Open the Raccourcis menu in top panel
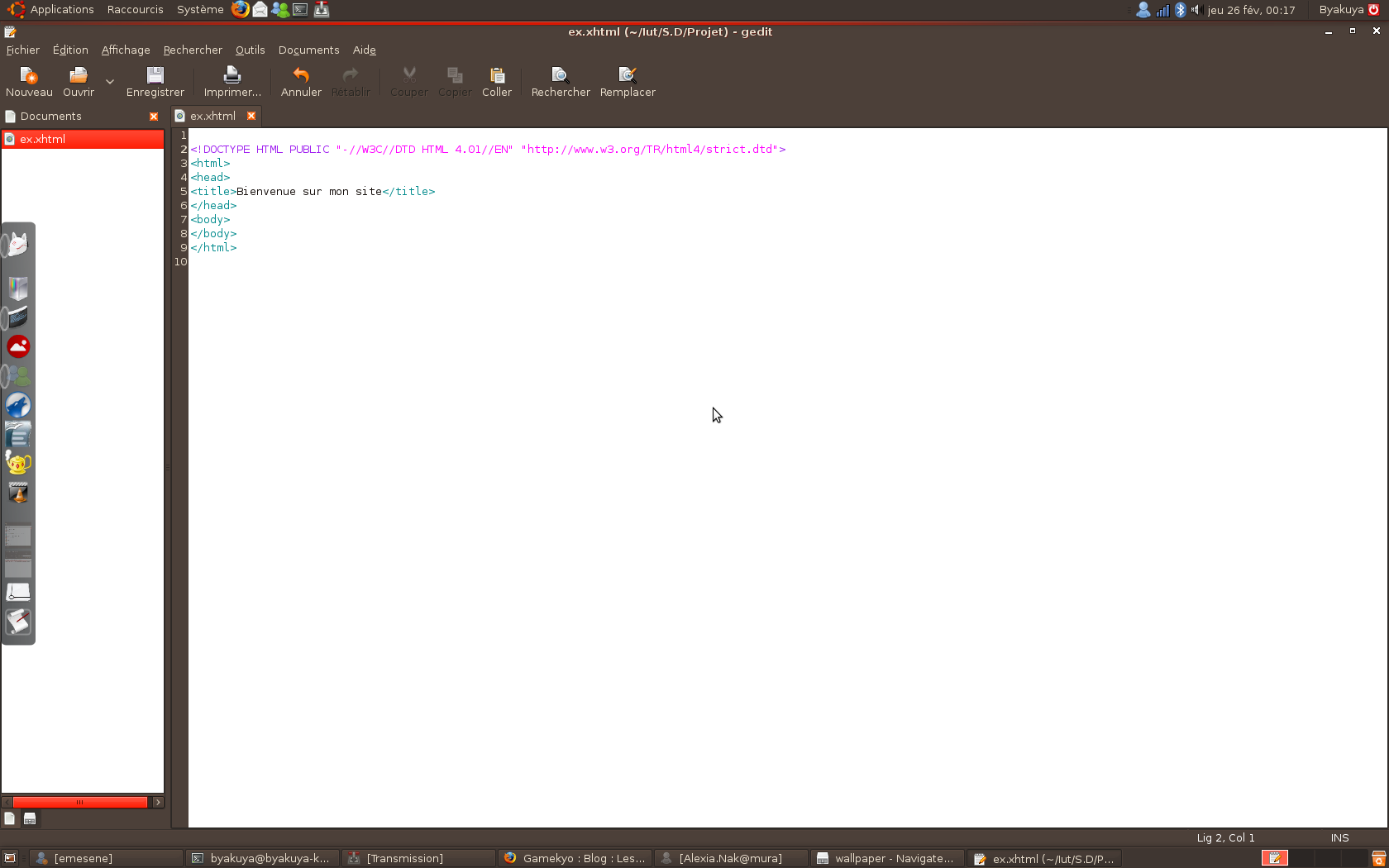The width and height of the screenshot is (1389, 868). click(136, 10)
